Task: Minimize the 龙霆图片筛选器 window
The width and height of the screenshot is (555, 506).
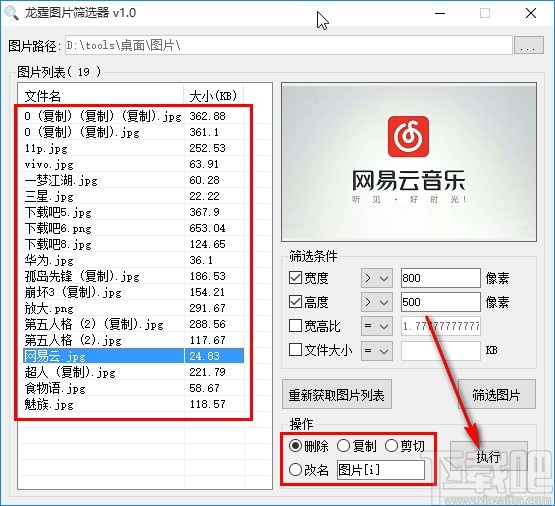Action: coord(440,13)
